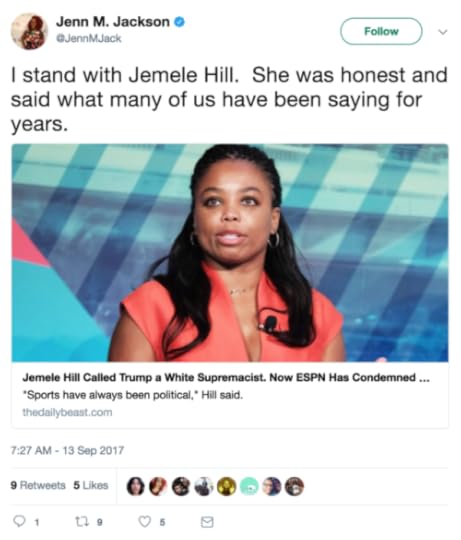
Task: Click the reply speech bubble icon
Action: point(19,521)
